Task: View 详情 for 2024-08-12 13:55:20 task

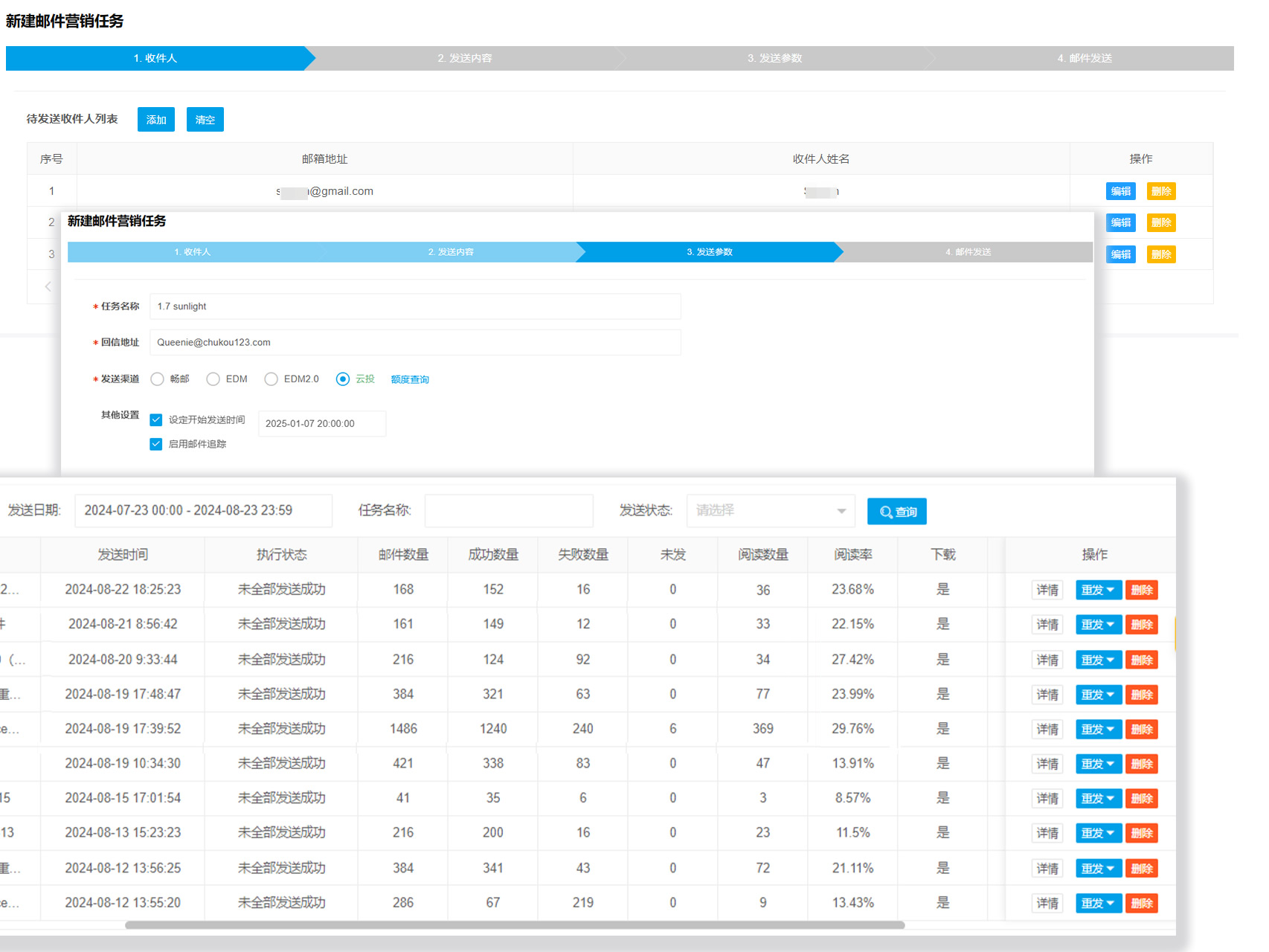Action: coord(1047,904)
